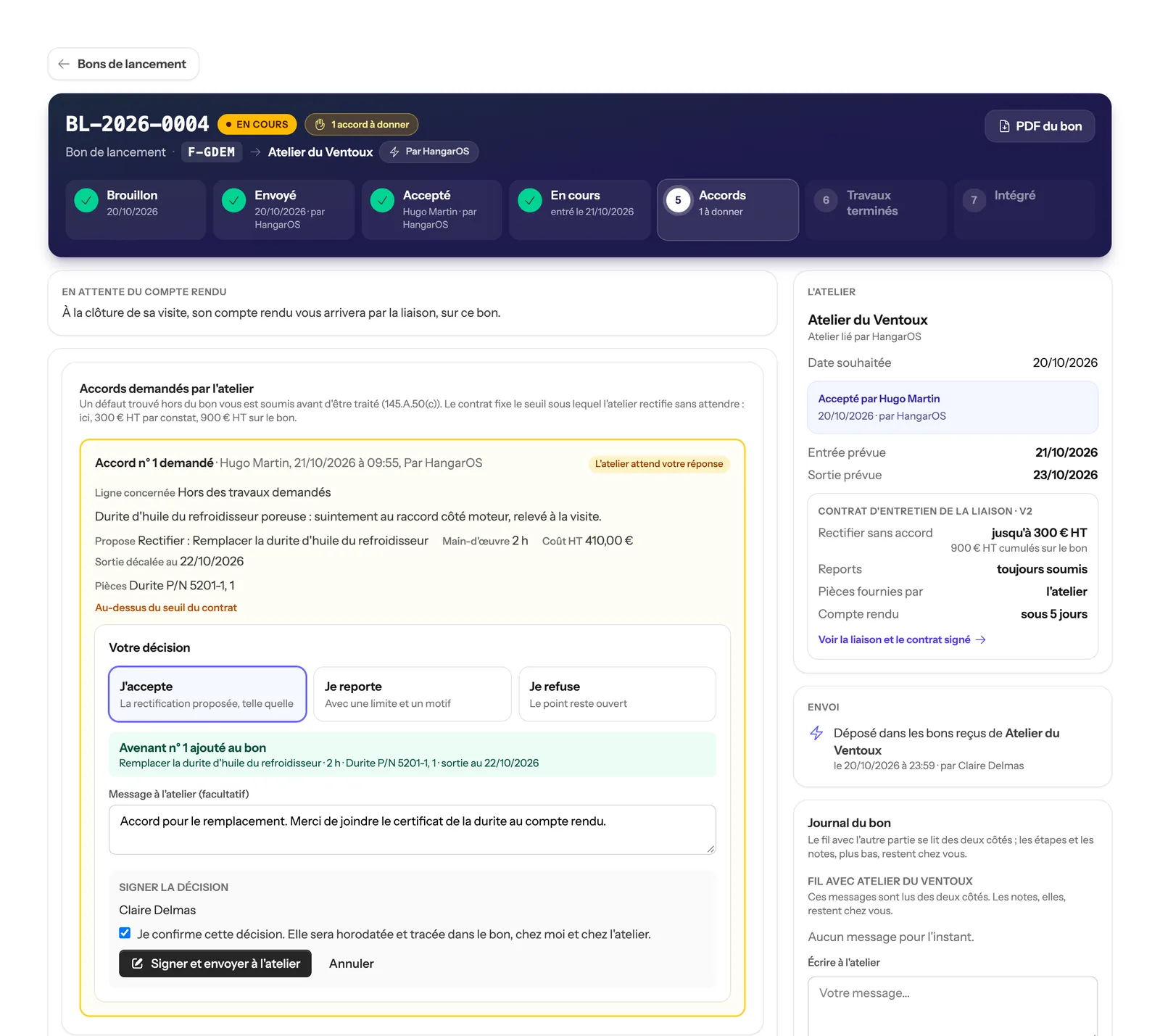The height and width of the screenshot is (1036, 1160).
Task: Click the pen icon on Signer button
Action: [x=137, y=964]
